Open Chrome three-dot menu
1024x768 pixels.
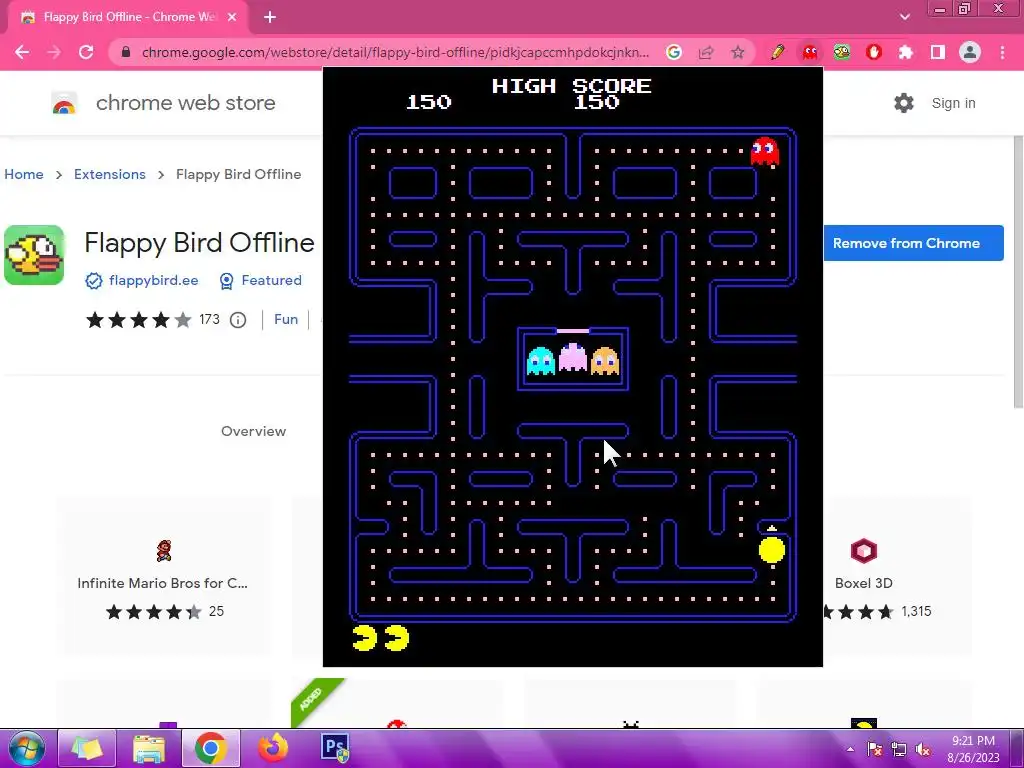pyautogui.click(x=1002, y=52)
